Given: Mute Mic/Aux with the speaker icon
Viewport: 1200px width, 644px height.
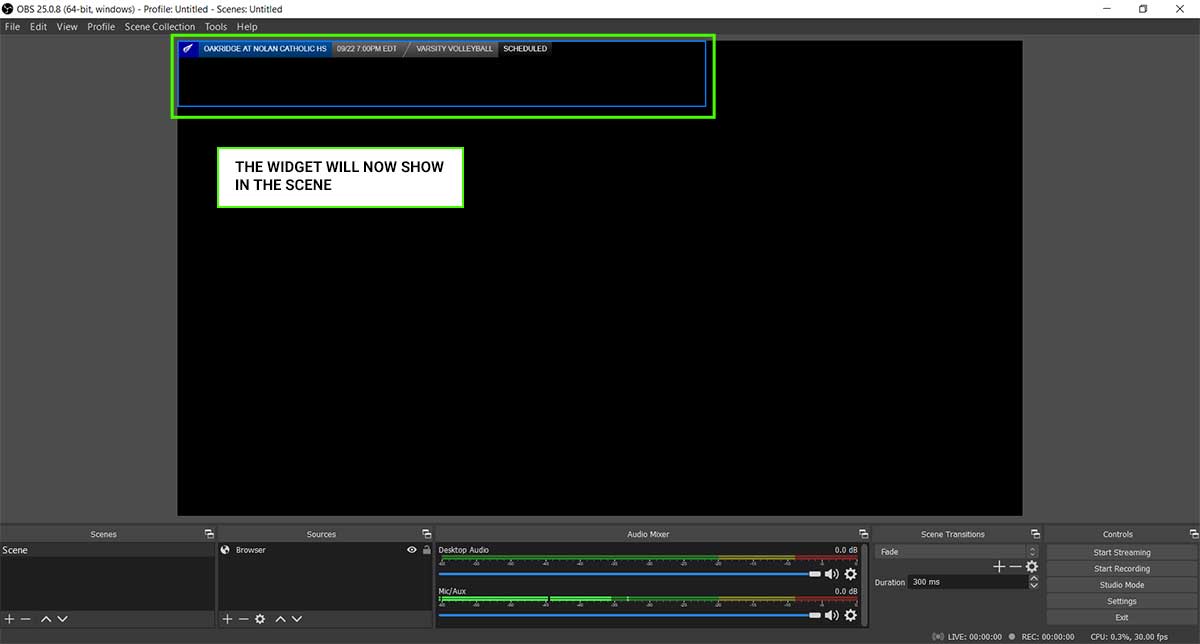Looking at the screenshot, I should coord(831,615).
